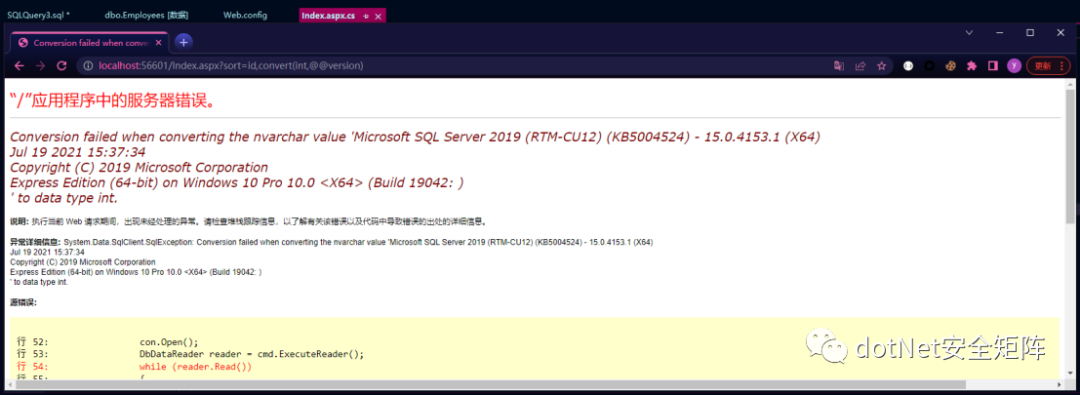The height and width of the screenshot is (395, 1080).
Task: Open the black circle extension icon
Action: [929, 66]
